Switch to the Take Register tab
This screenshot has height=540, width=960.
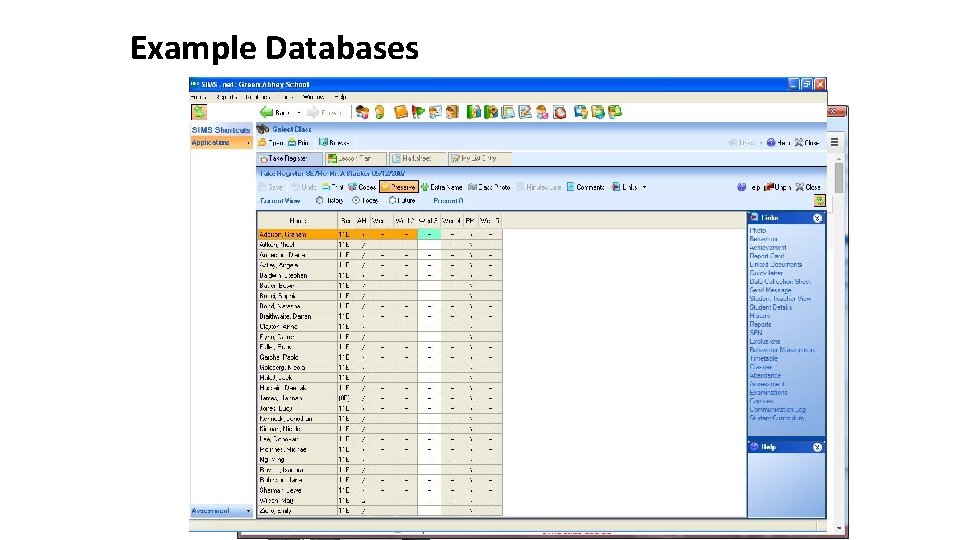(290, 159)
